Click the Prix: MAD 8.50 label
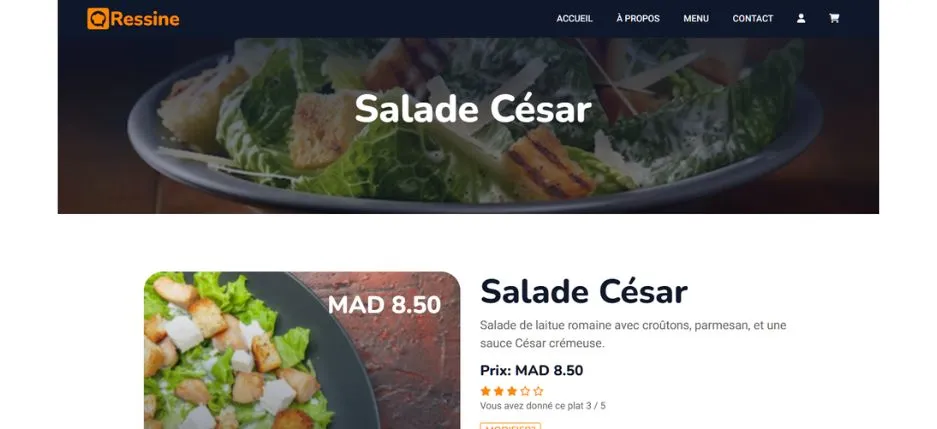Screen dimensions: 937x429 pyautogui.click(x=531, y=370)
